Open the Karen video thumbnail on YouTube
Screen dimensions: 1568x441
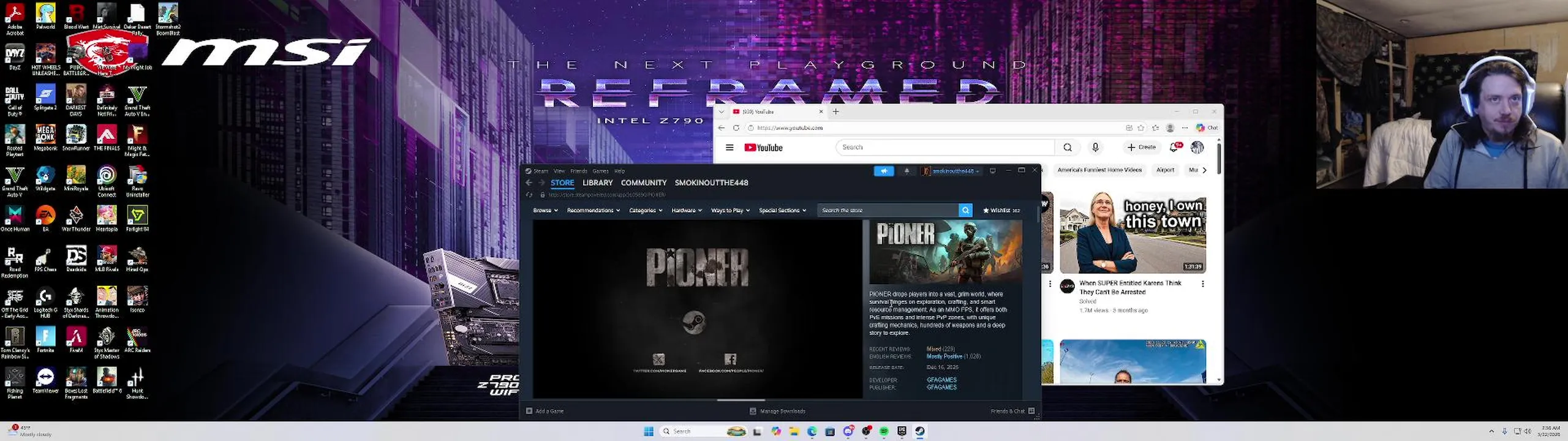1133,233
